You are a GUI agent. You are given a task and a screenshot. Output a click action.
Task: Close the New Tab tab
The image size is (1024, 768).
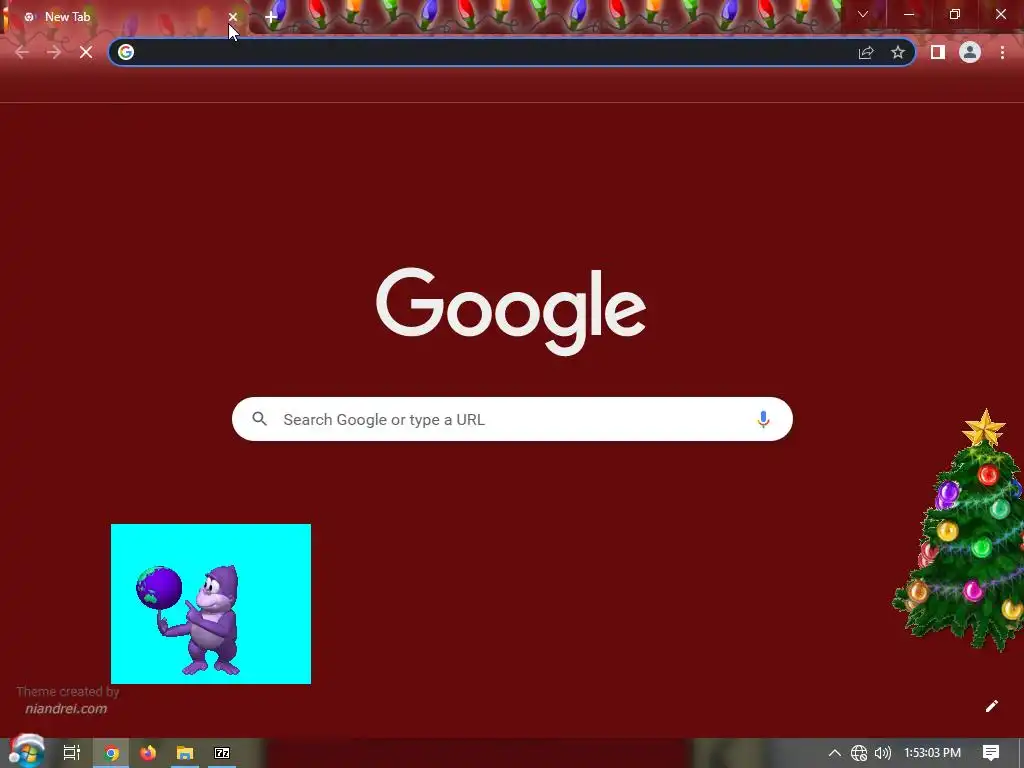tap(232, 17)
